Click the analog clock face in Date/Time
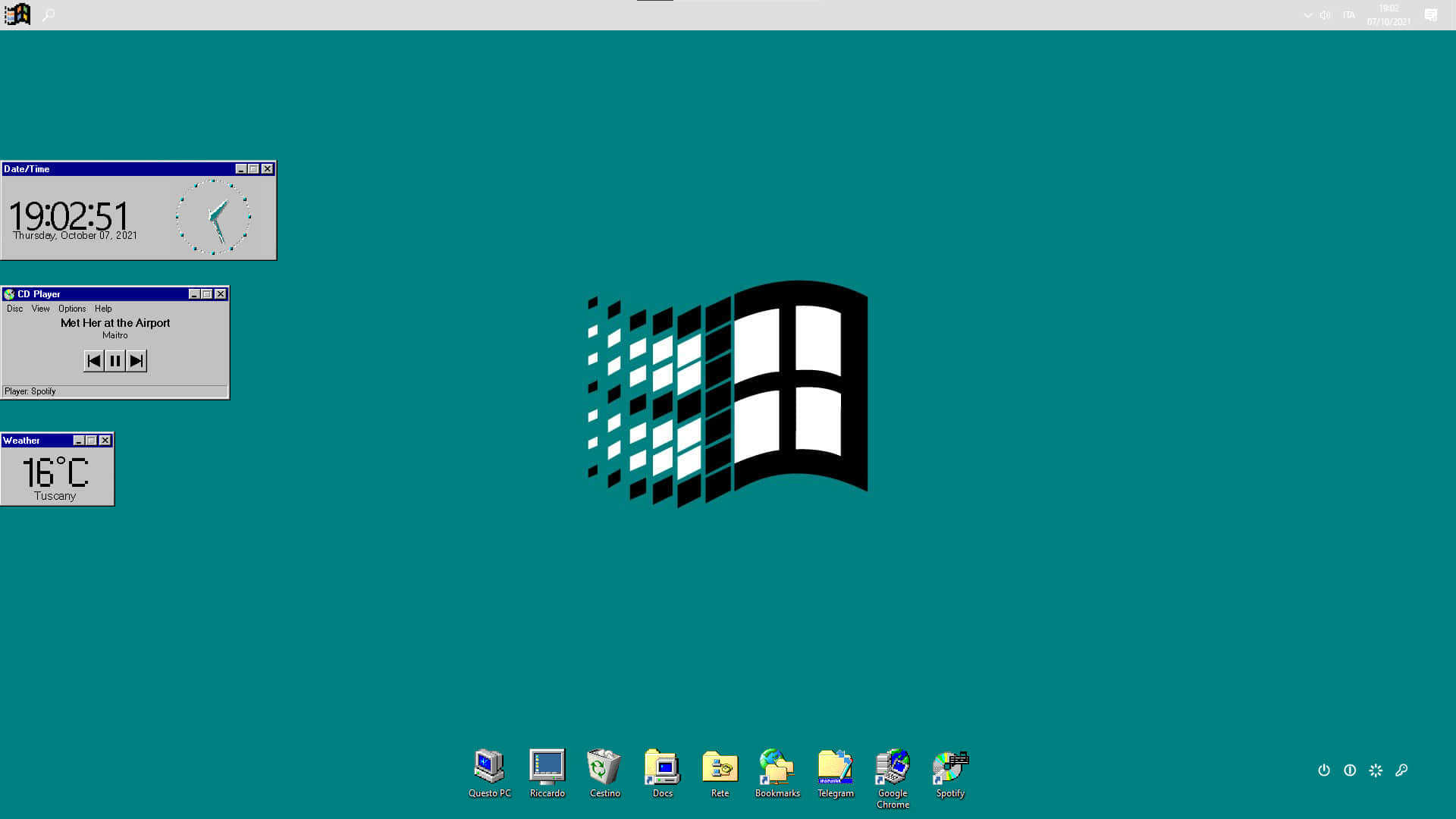The height and width of the screenshot is (819, 1456). (x=214, y=217)
